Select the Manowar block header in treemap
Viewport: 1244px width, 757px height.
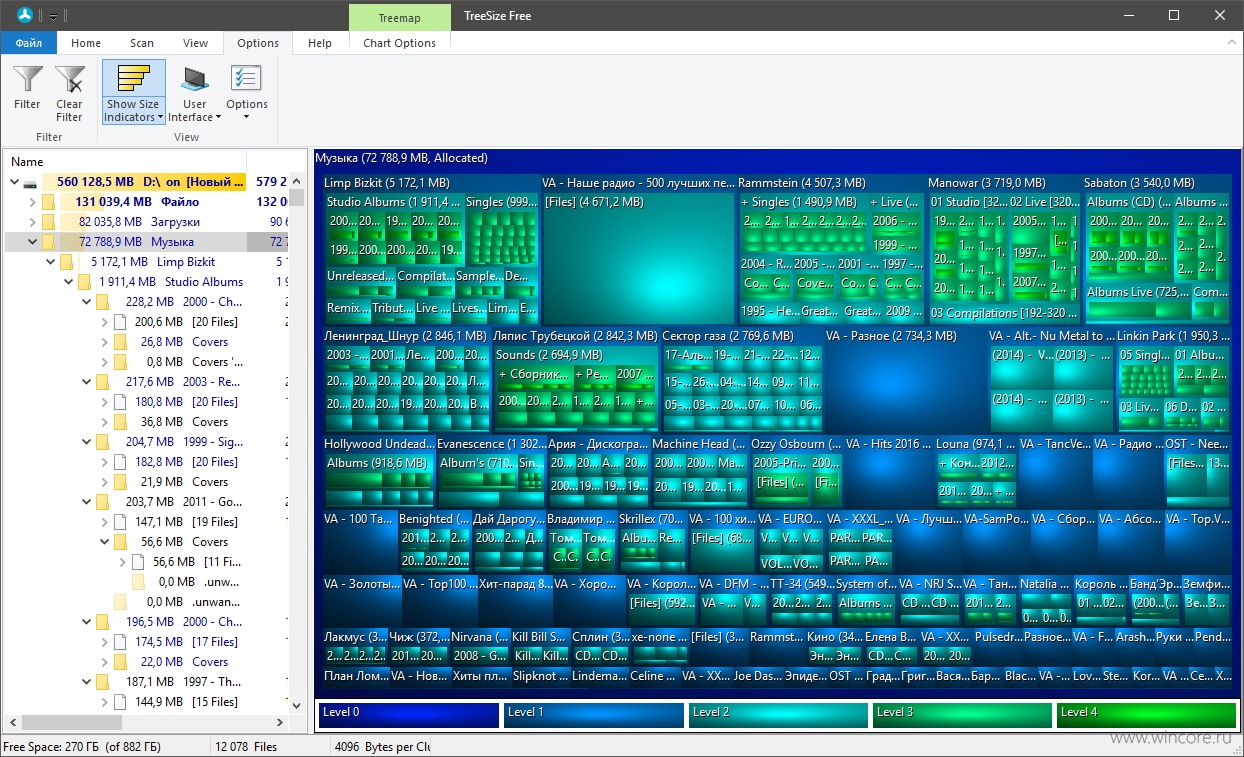[1003, 183]
